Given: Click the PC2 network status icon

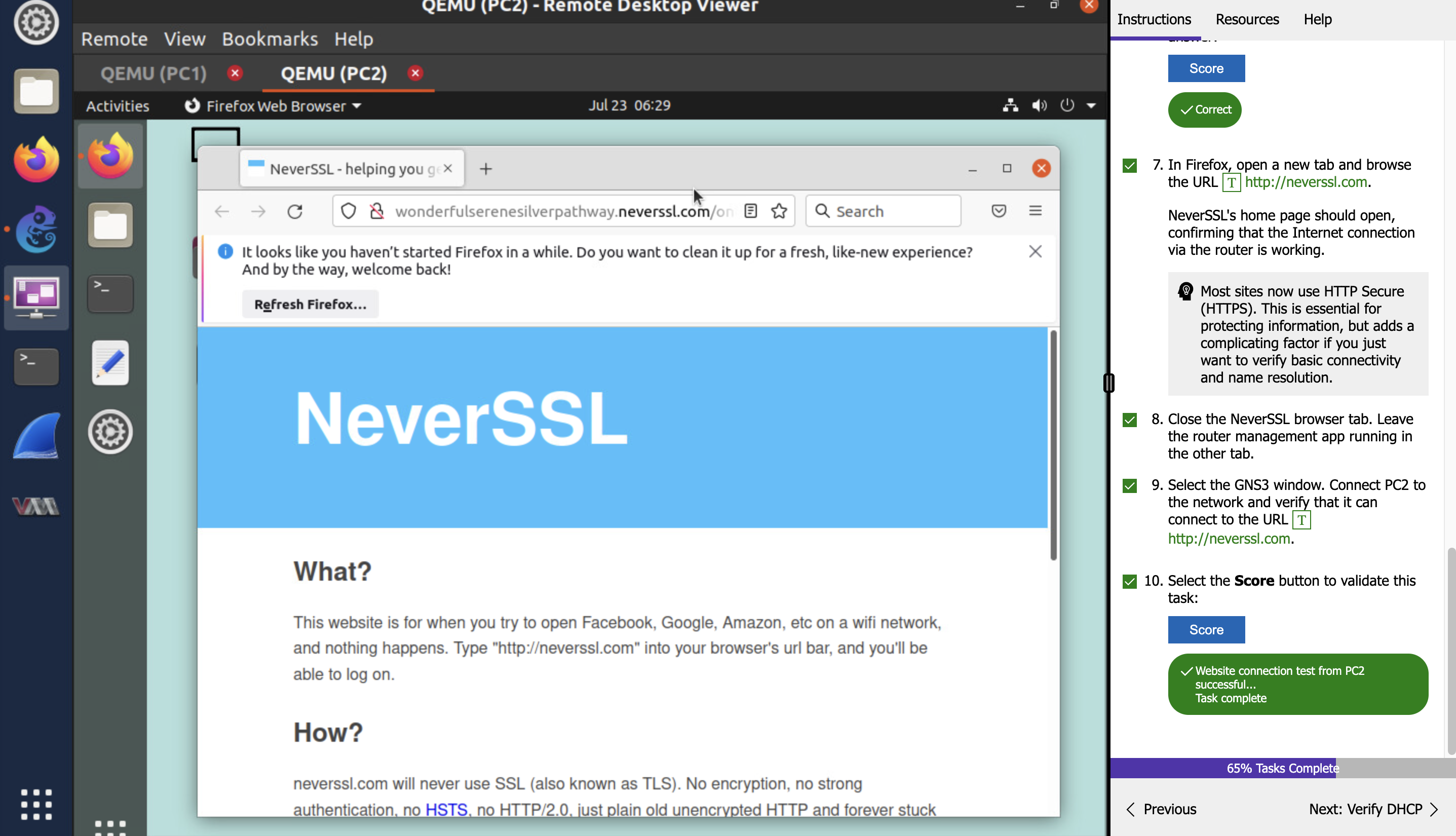Looking at the screenshot, I should [1011, 105].
